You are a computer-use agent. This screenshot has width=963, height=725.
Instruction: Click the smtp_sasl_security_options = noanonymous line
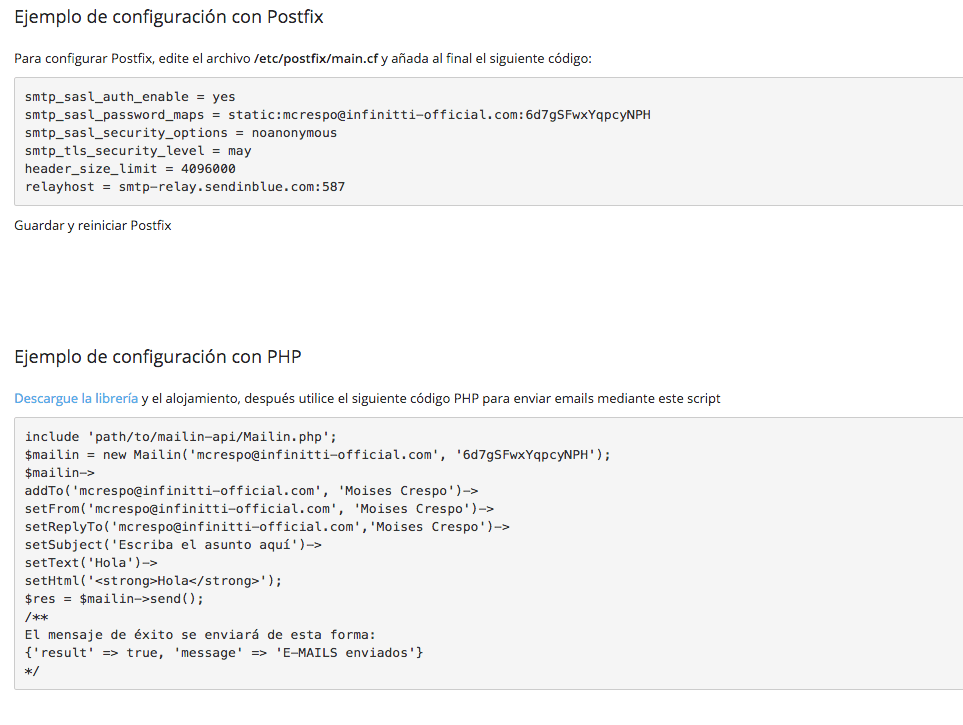181,133
